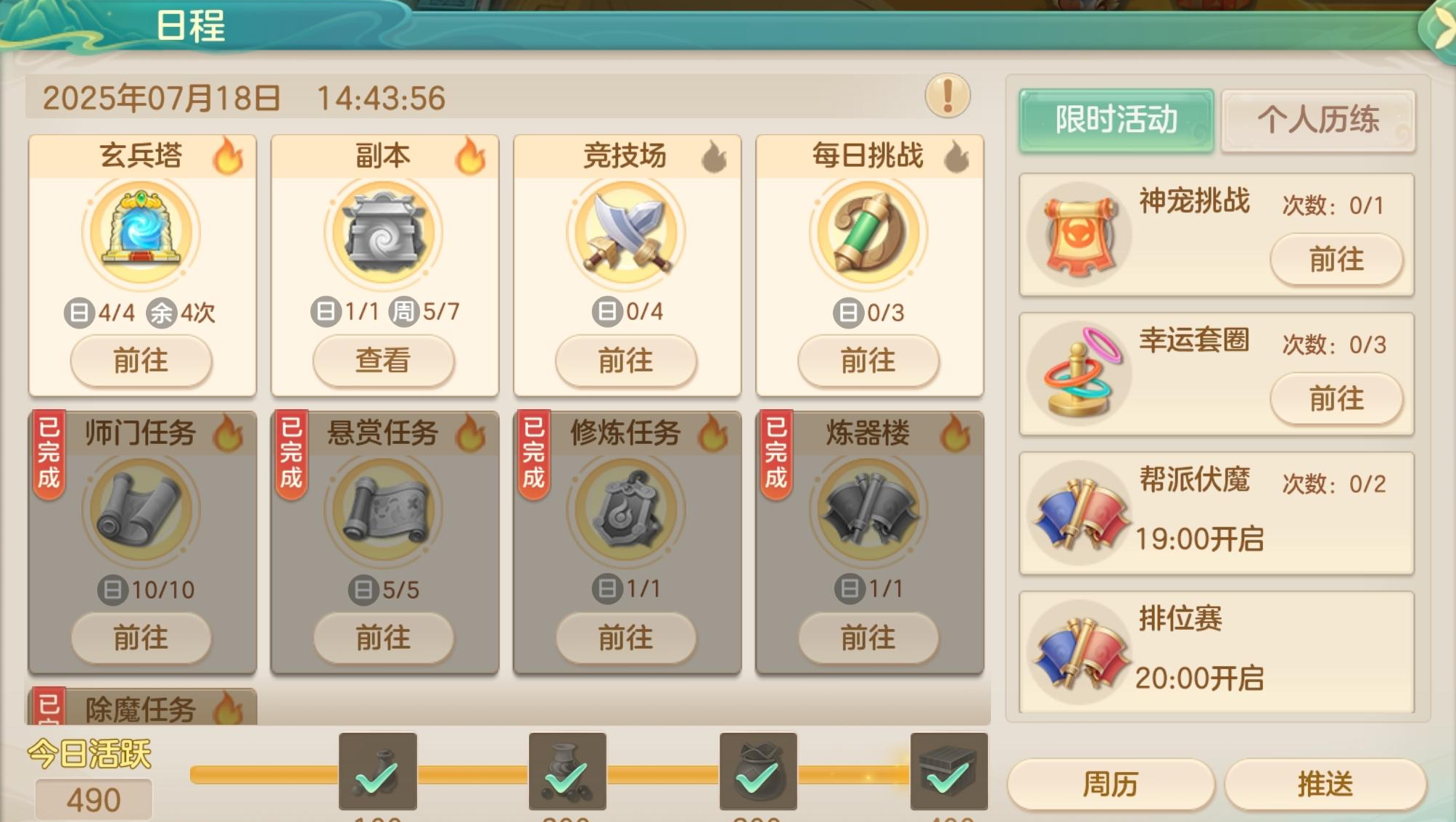Tap the 每日挑战 green scroll icon
1456x822 pixels.
coord(868,232)
